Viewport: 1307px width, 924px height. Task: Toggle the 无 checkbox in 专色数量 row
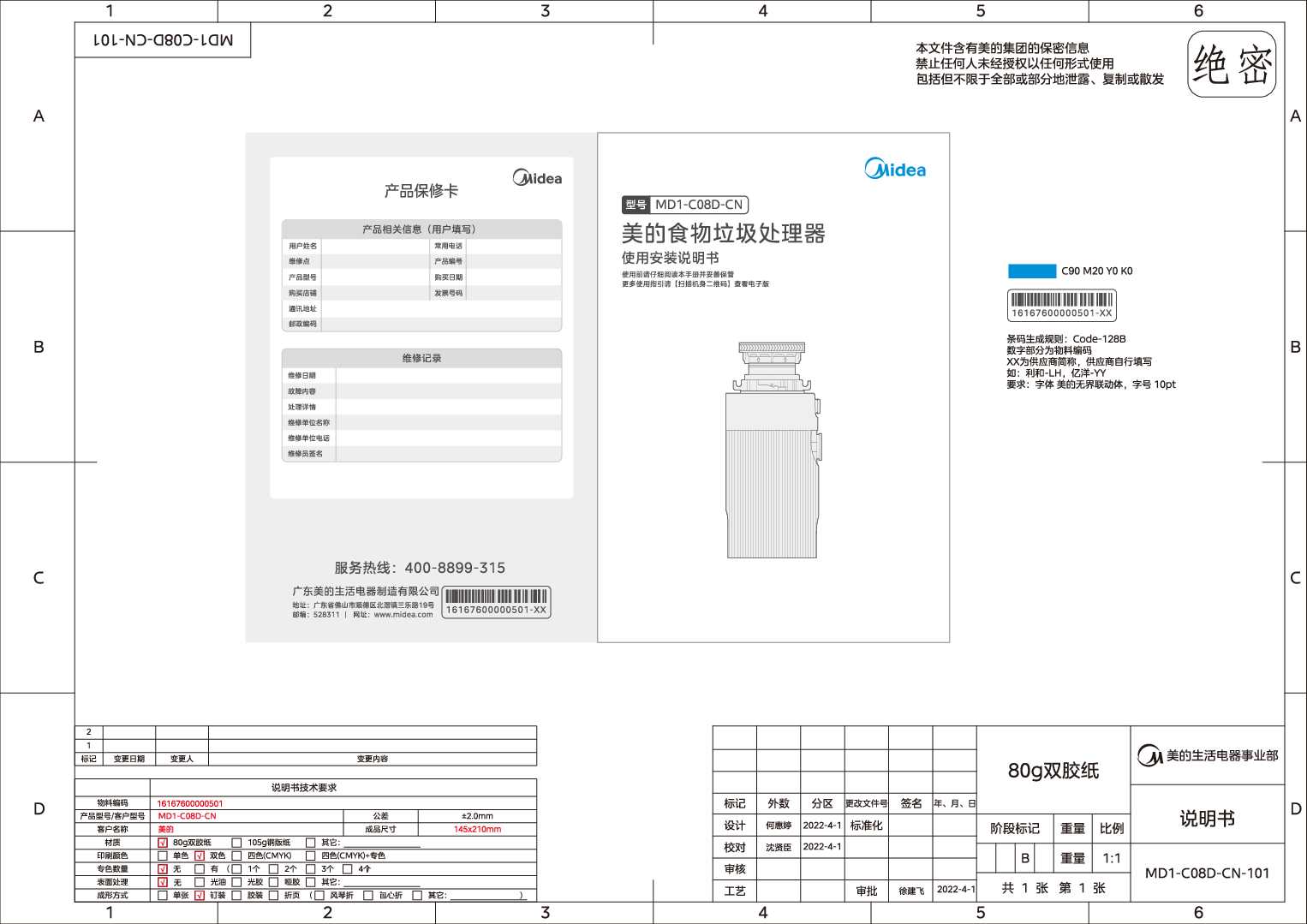[x=163, y=868]
